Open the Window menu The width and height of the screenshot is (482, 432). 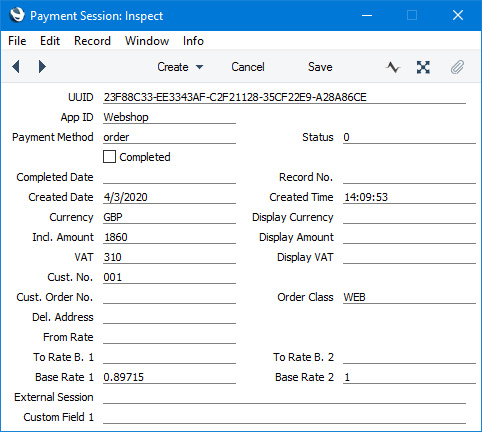[x=147, y=41]
